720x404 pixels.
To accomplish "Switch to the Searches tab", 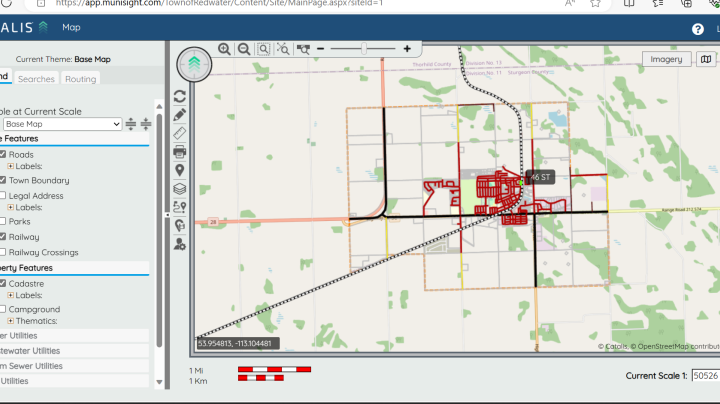I will [37, 78].
